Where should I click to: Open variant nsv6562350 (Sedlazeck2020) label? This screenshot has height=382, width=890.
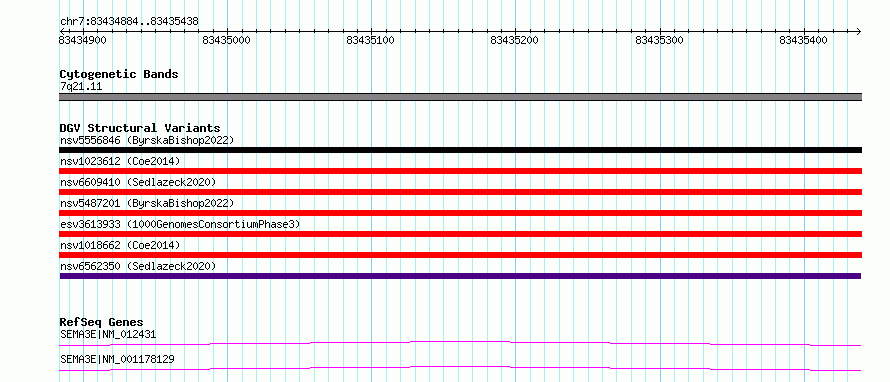138,266
